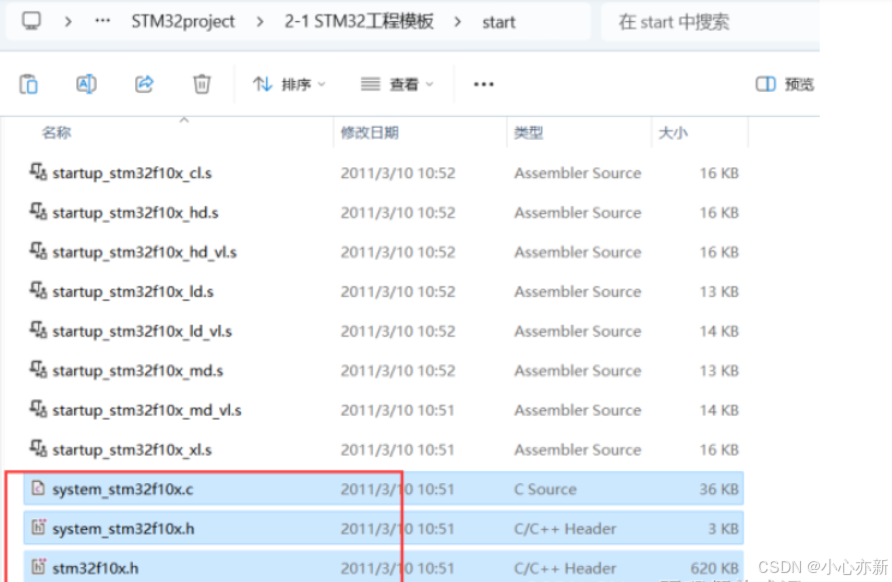Expand chevron after STM32project in breadcrumb
Viewport: 892px width, 582px height.
tap(260, 22)
